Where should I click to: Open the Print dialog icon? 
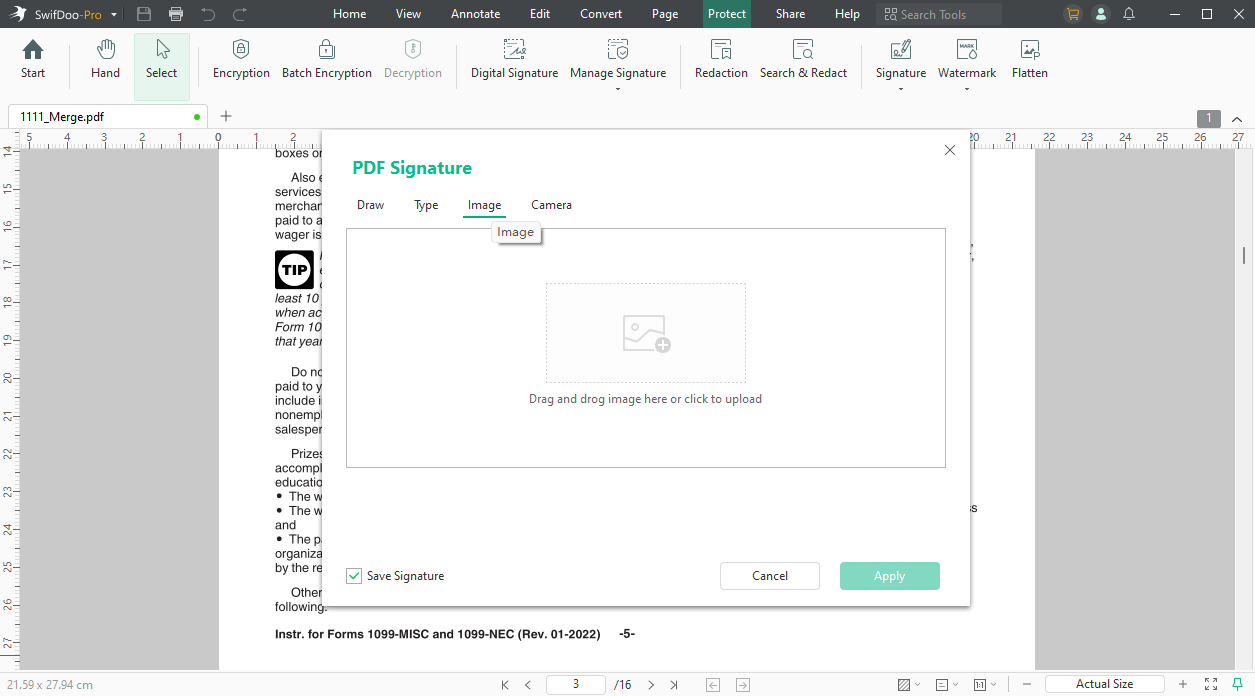click(177, 13)
